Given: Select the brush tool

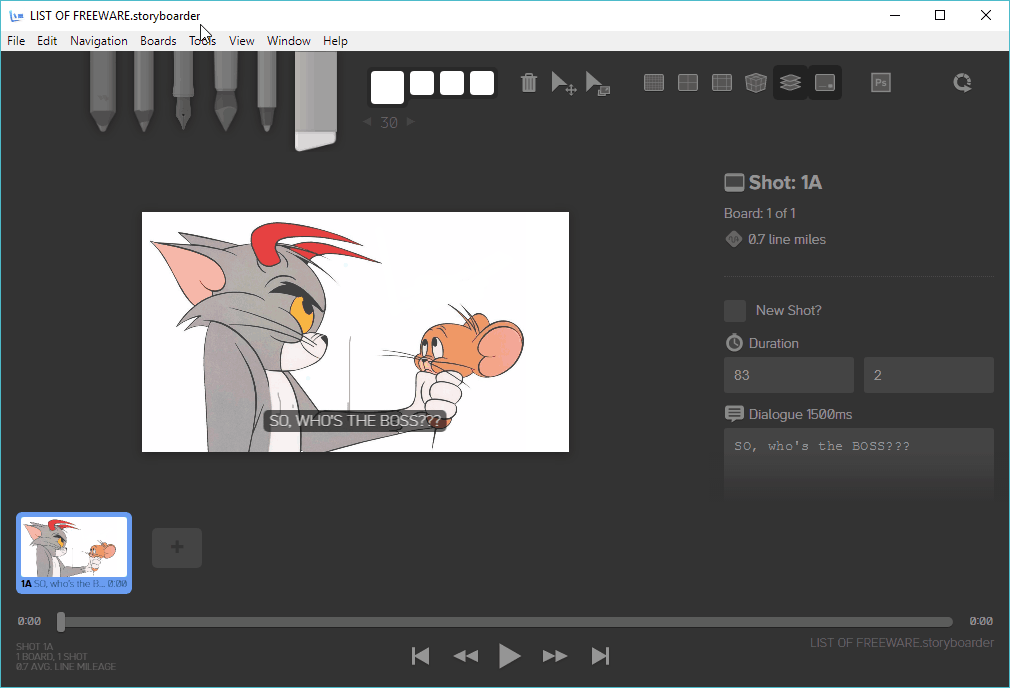Looking at the screenshot, I should (225, 91).
